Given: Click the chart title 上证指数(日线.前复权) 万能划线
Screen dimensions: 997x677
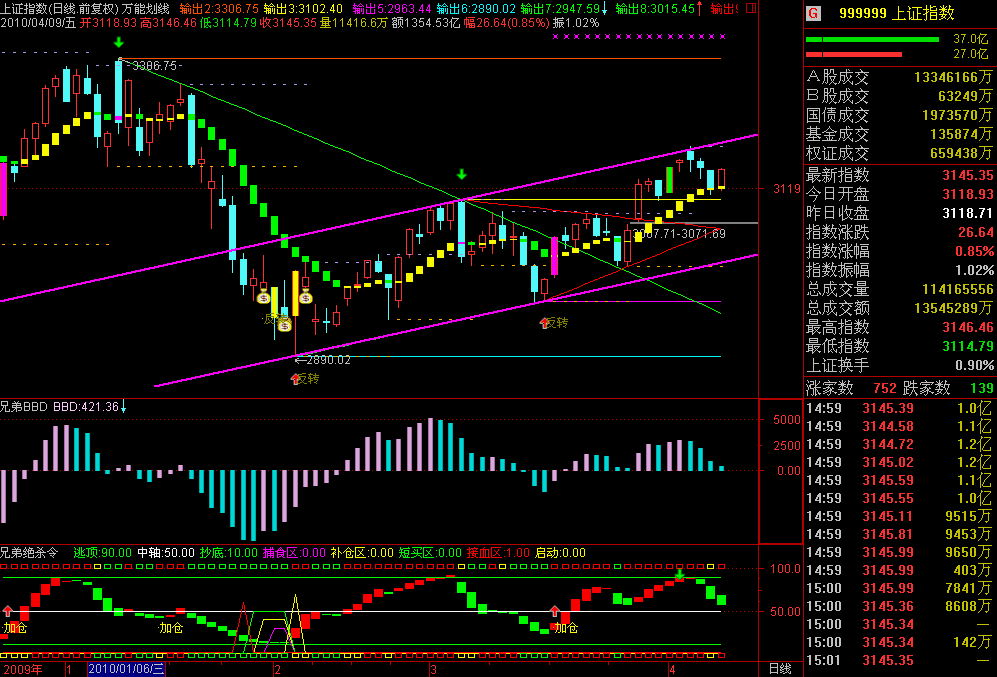Looking at the screenshot, I should [x=85, y=9].
